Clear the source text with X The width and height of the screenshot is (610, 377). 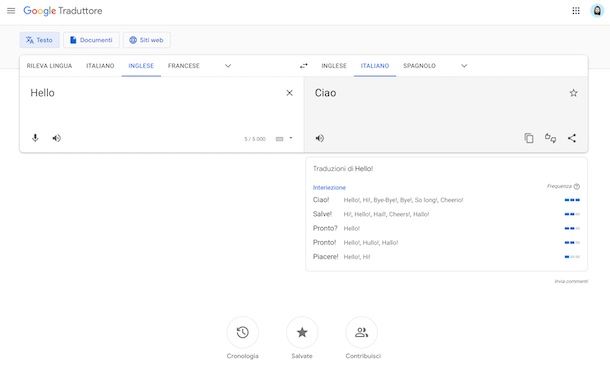pos(289,93)
